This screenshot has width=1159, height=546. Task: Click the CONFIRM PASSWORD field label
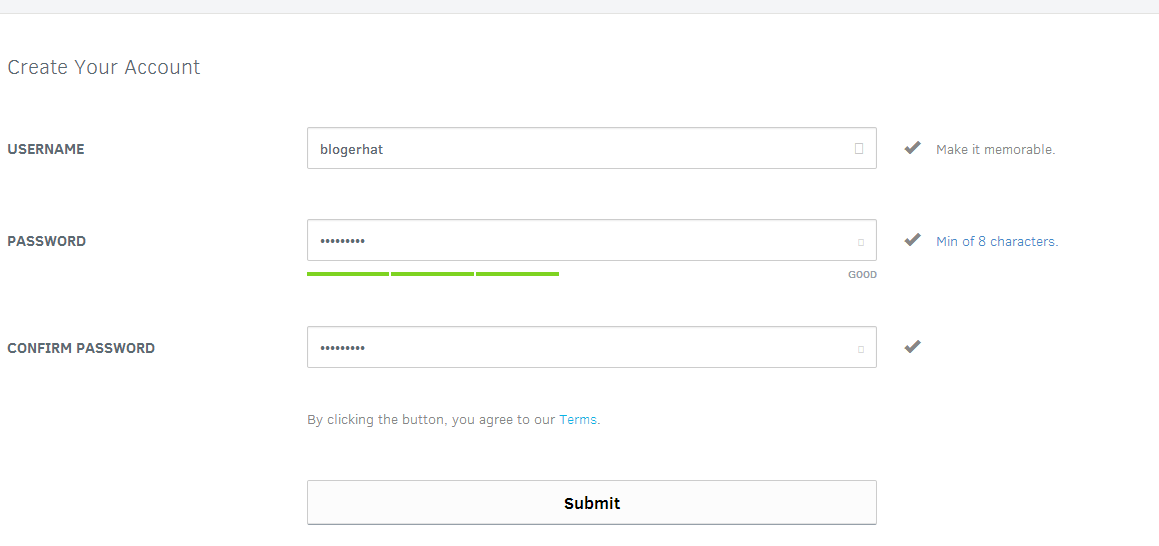pyautogui.click(x=81, y=348)
